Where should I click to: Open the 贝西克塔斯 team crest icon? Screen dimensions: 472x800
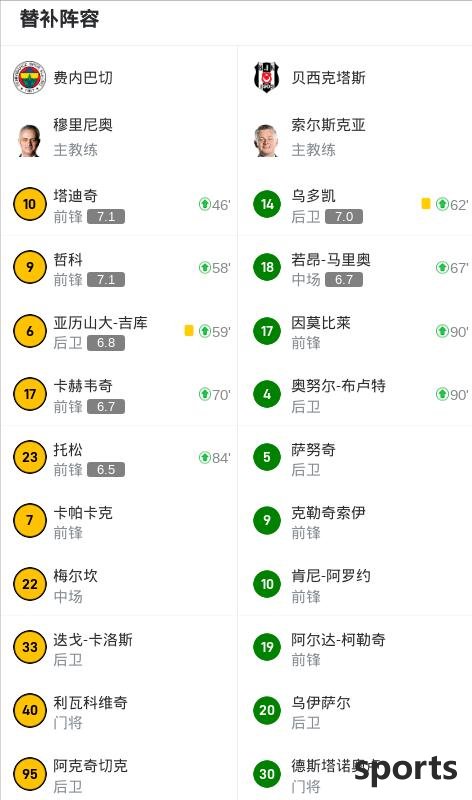point(267,78)
